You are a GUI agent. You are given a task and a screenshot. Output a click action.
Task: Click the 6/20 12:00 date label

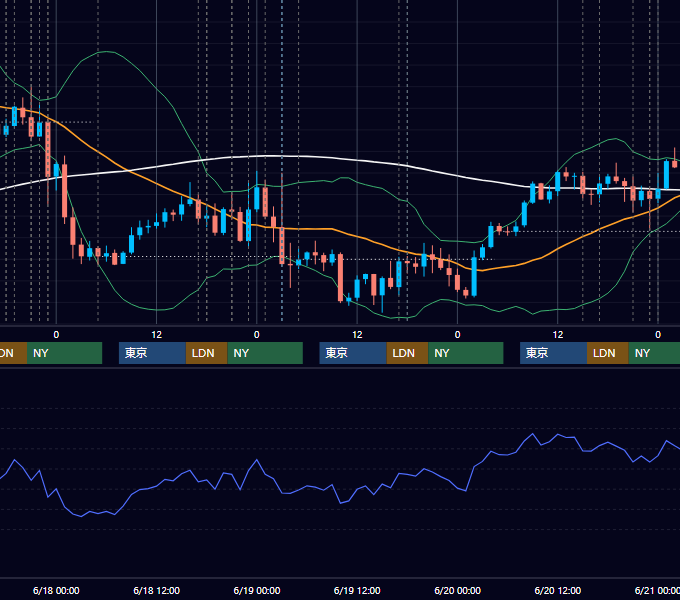(558, 590)
